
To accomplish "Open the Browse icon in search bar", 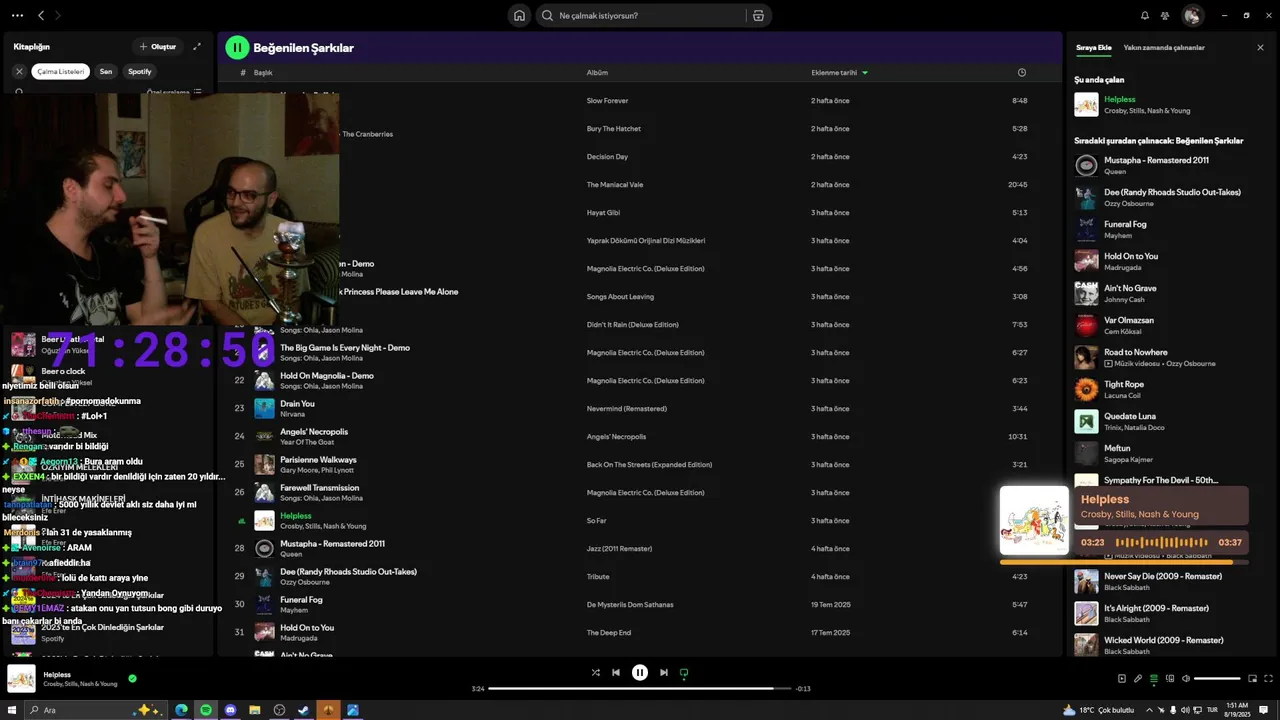I will 758,15.
